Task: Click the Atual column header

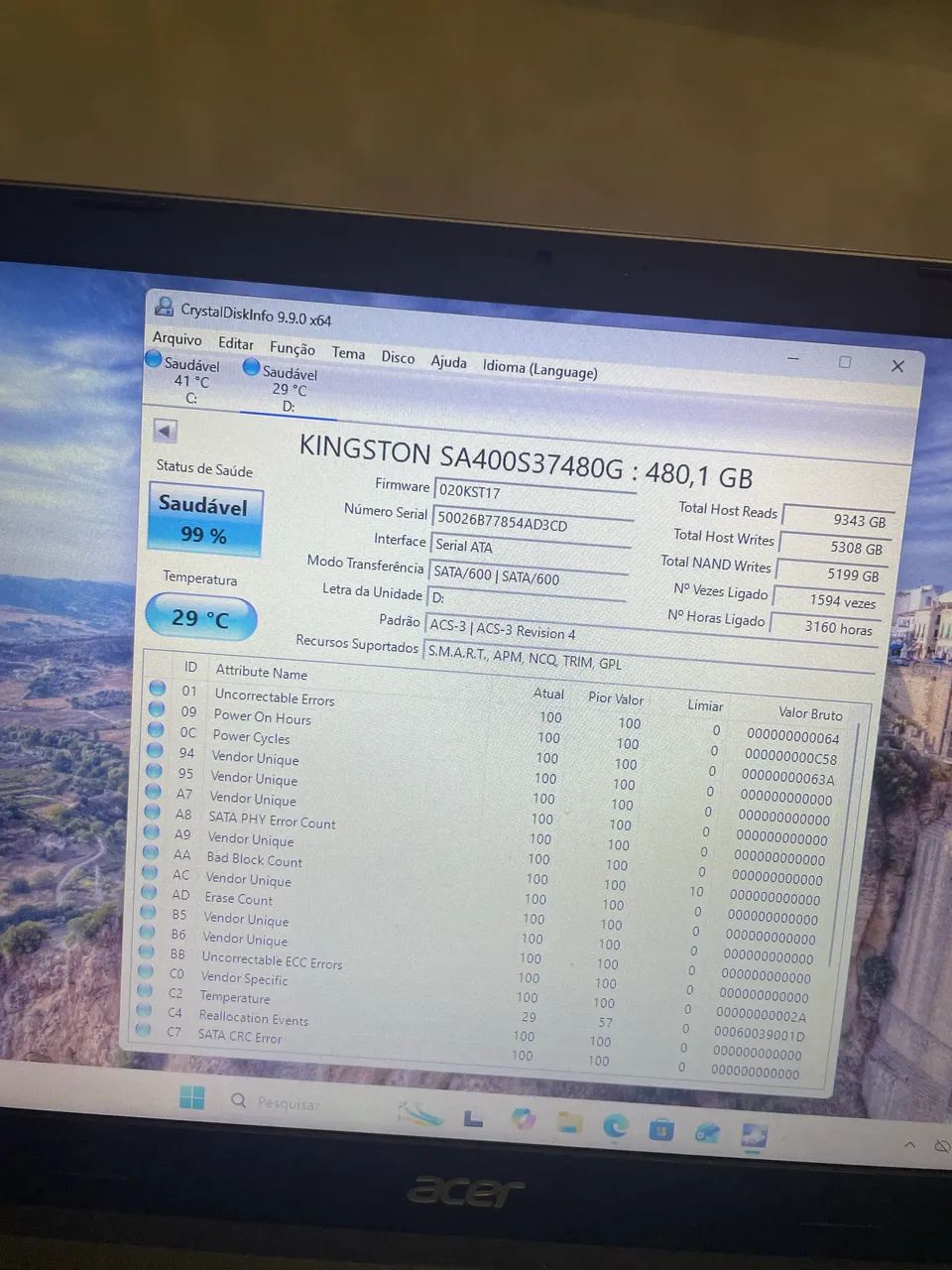Action: tap(548, 694)
